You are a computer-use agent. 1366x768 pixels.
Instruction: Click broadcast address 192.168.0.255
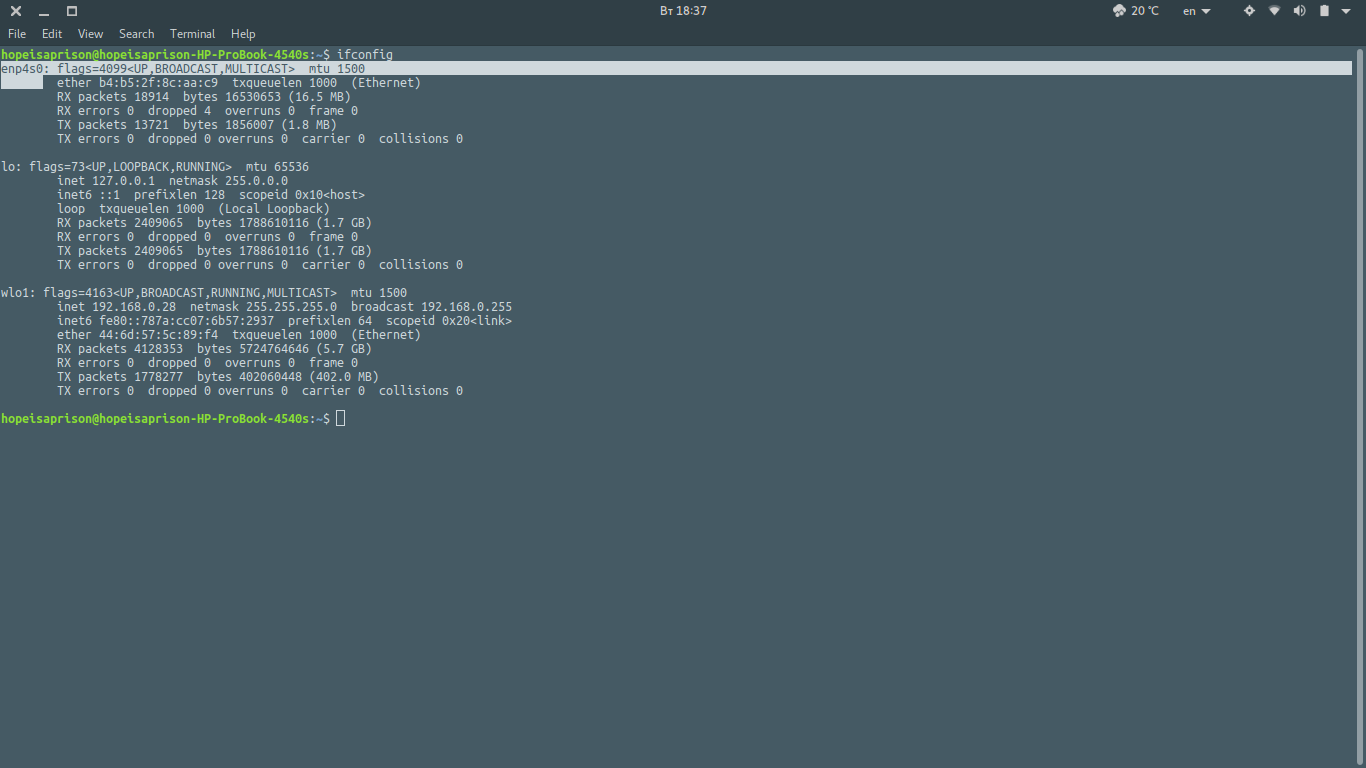coord(466,306)
